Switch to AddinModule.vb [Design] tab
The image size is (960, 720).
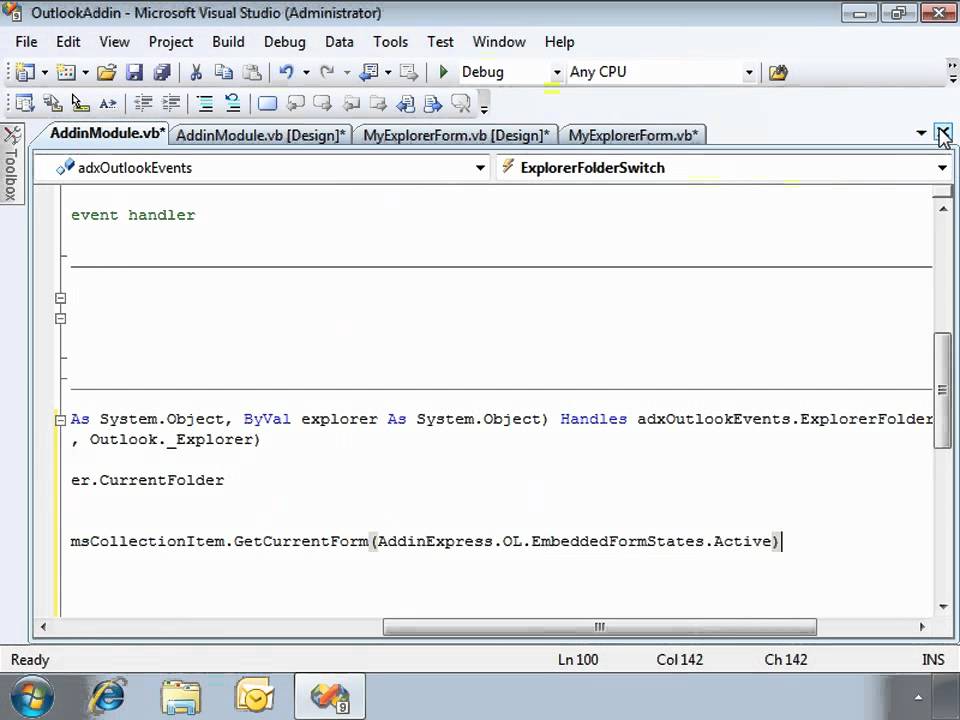[261, 135]
